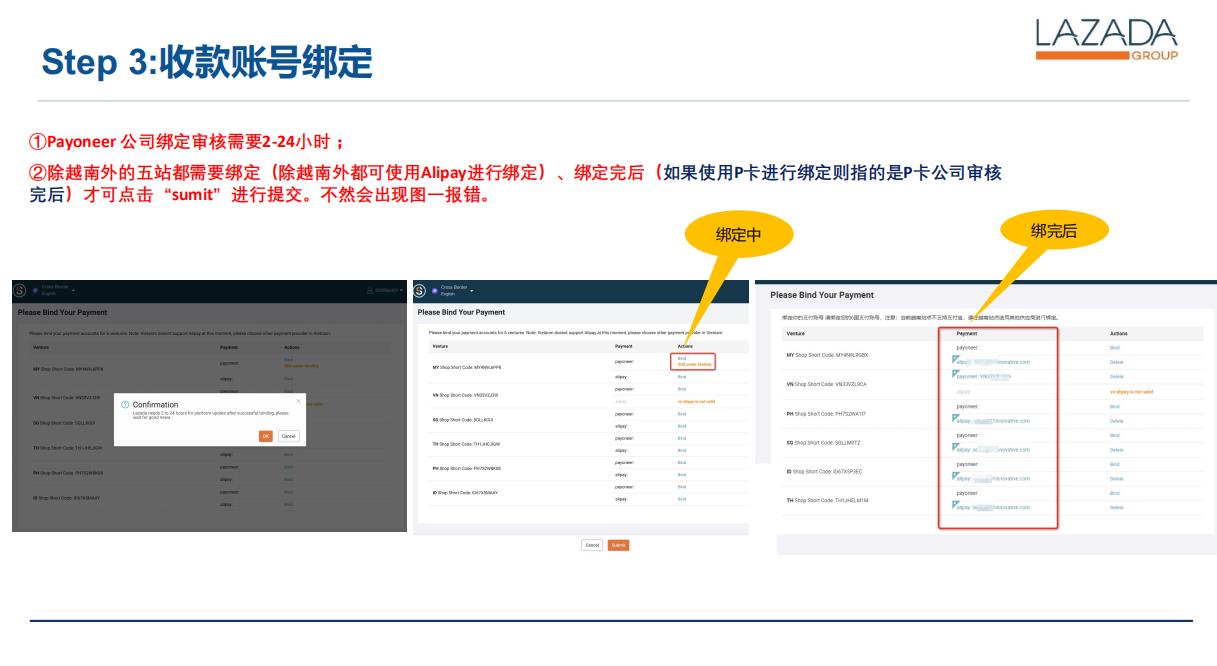Click the LAZADA GROUP logo
The height and width of the screenshot is (666, 1217).
coord(1107,39)
